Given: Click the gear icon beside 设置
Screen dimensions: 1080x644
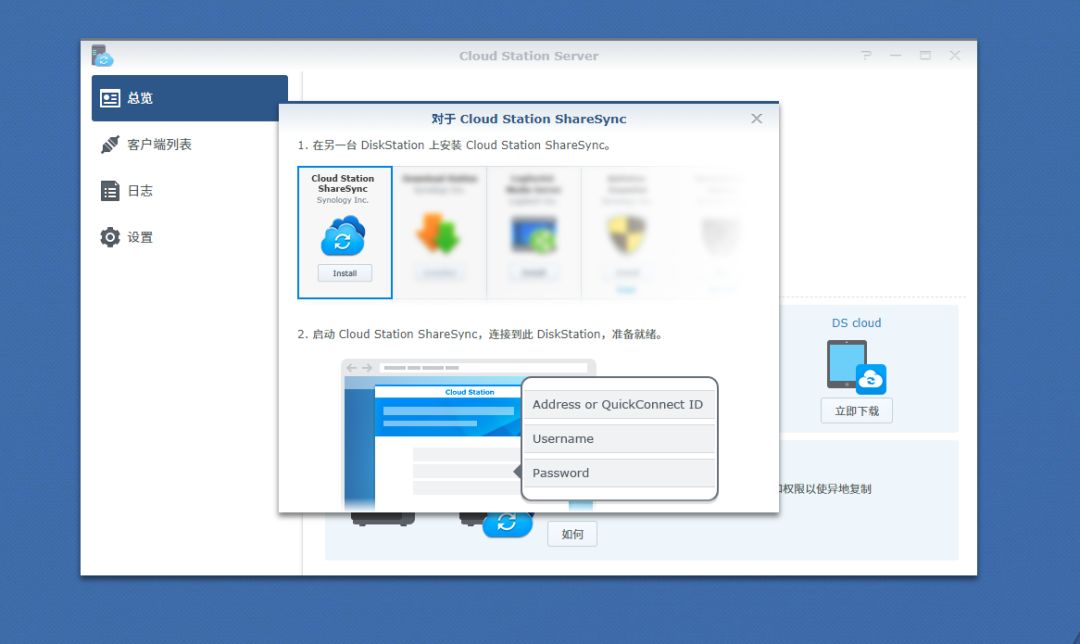Looking at the screenshot, I should tap(110, 237).
